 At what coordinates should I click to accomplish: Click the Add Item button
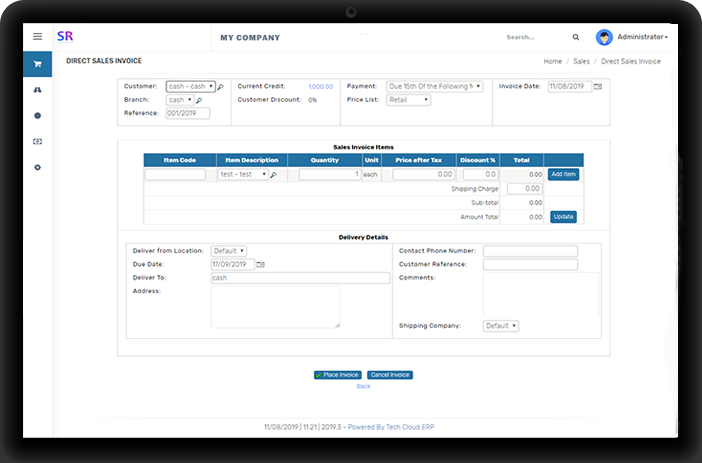coord(564,174)
